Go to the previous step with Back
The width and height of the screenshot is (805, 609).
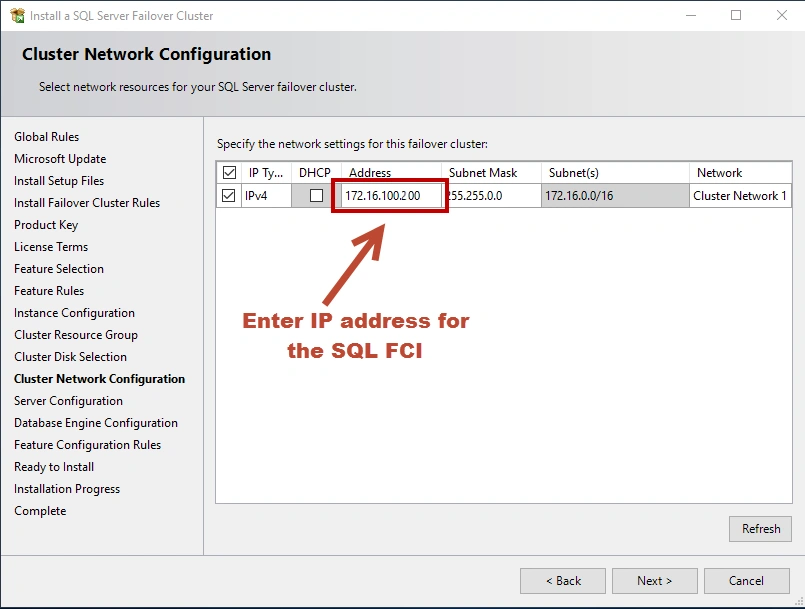563,581
